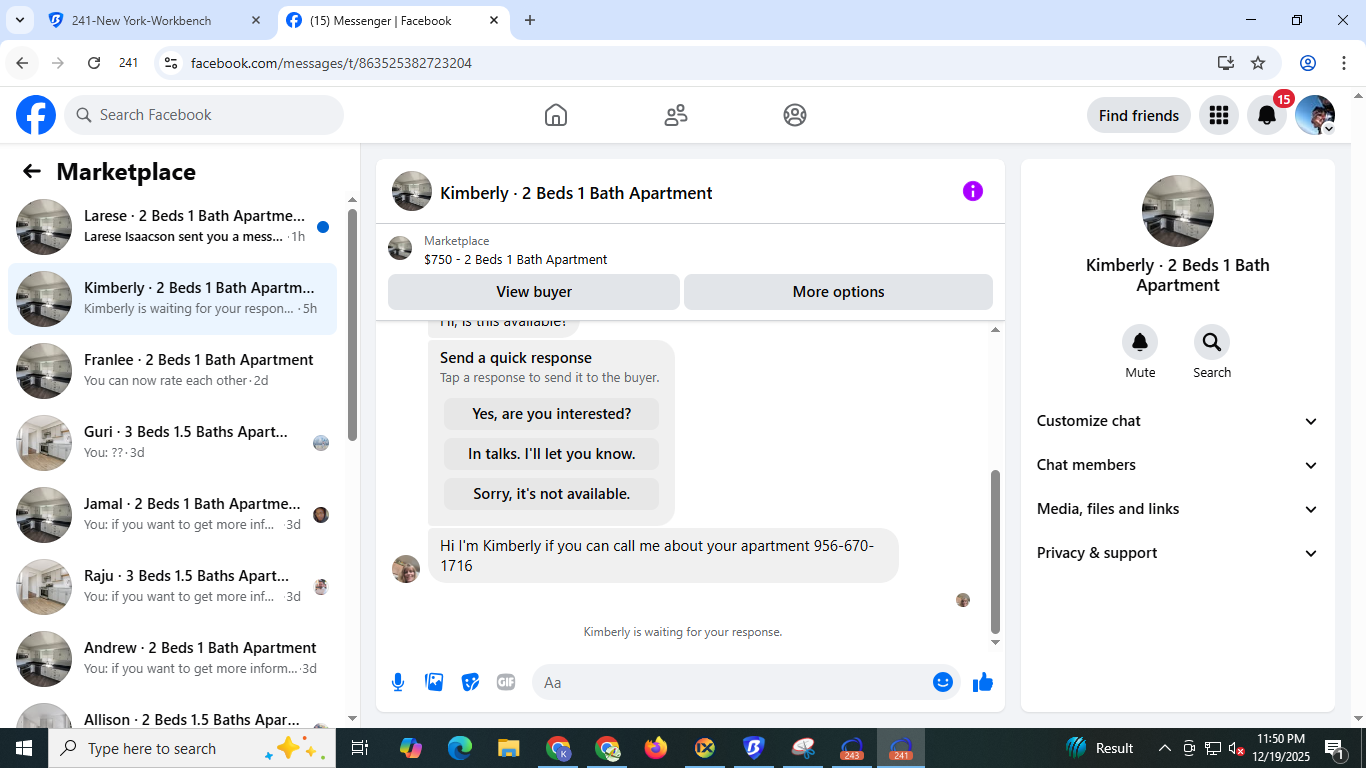Click the browser address bar URL
This screenshot has width=1366, height=768.
pyautogui.click(x=331, y=63)
